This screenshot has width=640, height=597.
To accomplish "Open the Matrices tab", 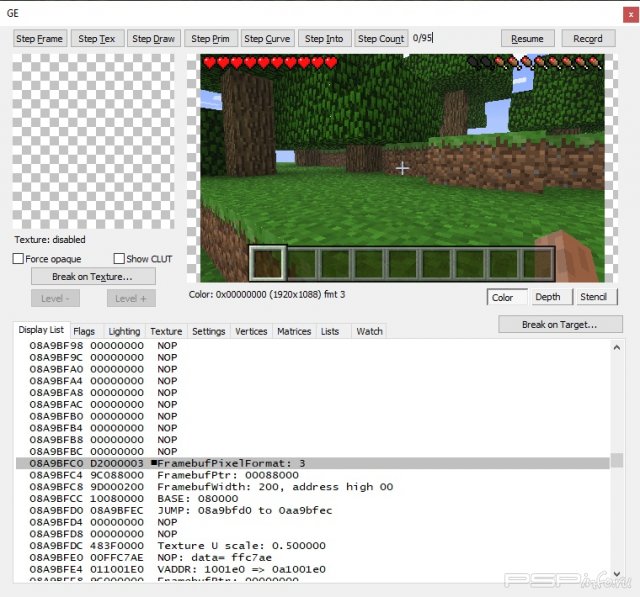I will 293,331.
